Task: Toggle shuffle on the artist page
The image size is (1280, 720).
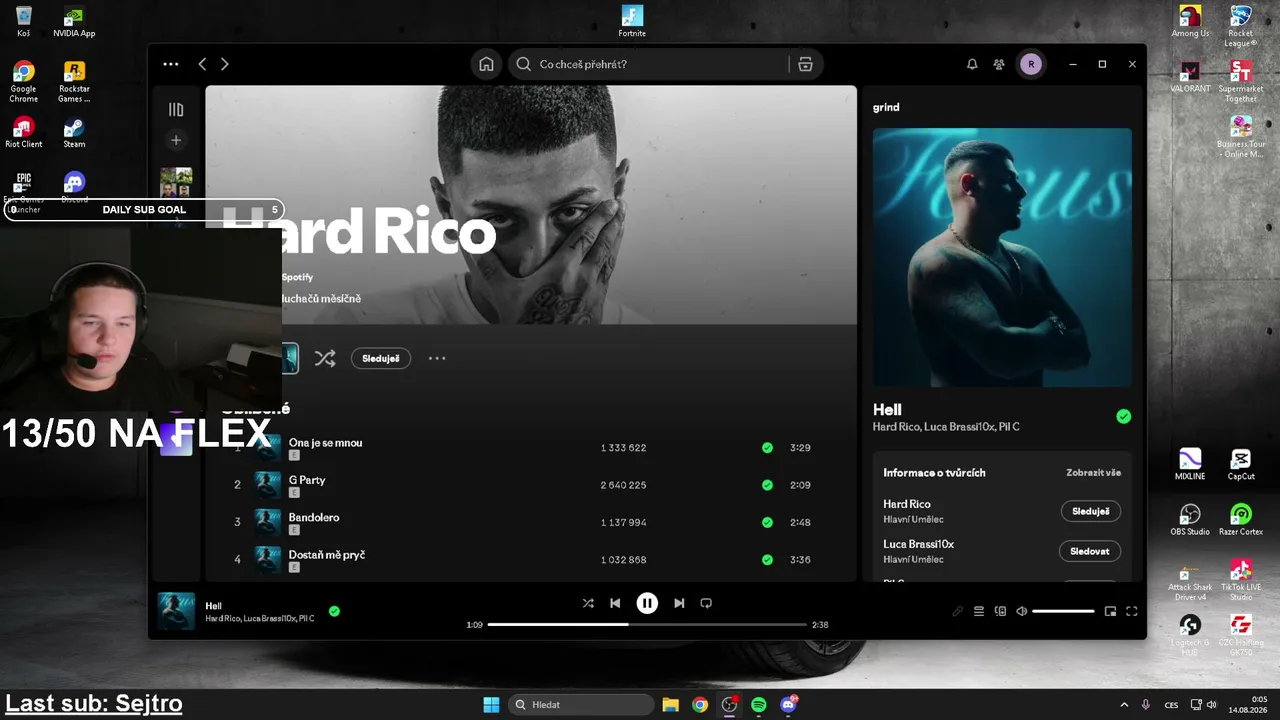Action: coord(325,358)
